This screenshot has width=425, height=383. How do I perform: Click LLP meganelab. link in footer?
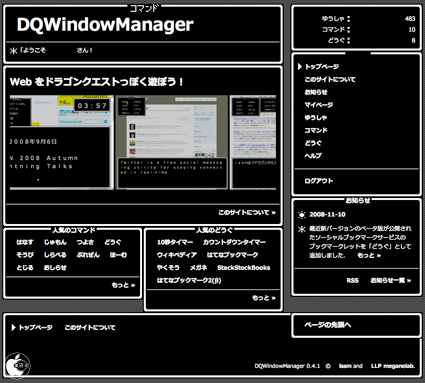[393, 366]
